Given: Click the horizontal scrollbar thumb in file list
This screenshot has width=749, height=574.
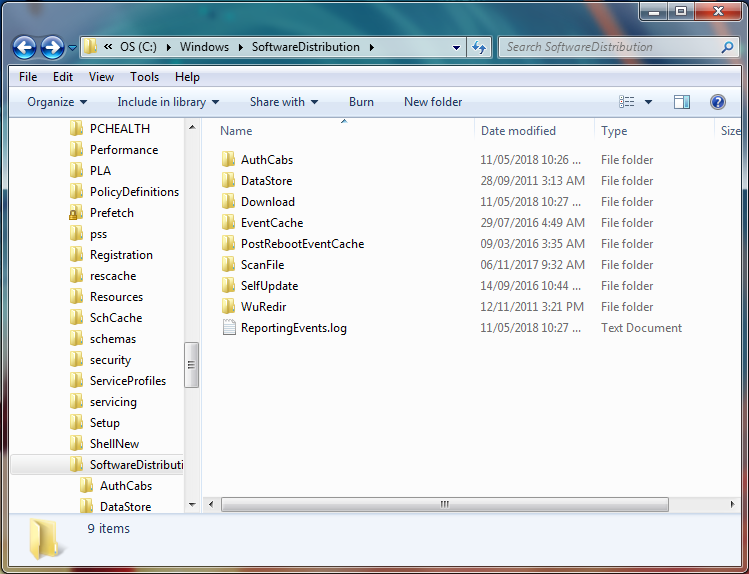Looking at the screenshot, I should click(x=445, y=504).
